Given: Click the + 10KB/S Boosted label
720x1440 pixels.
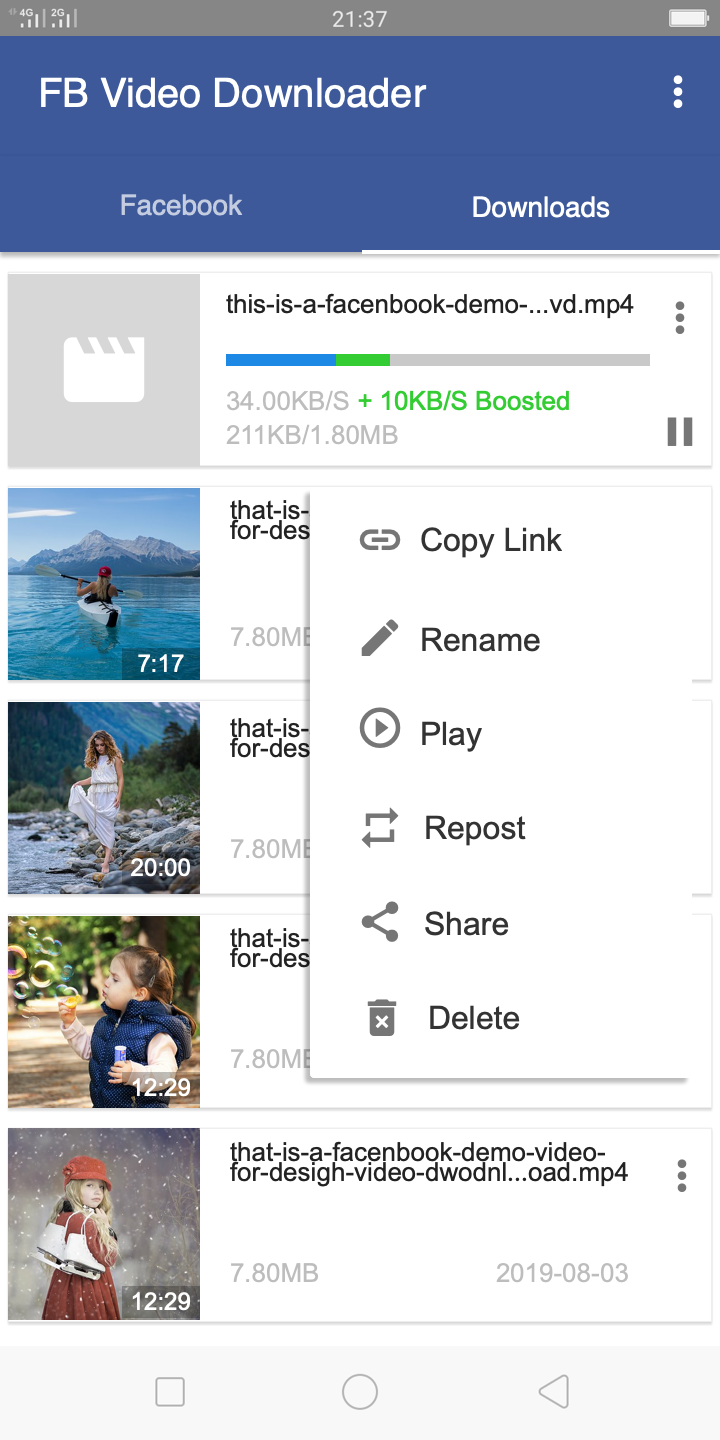Looking at the screenshot, I should click(x=464, y=401).
